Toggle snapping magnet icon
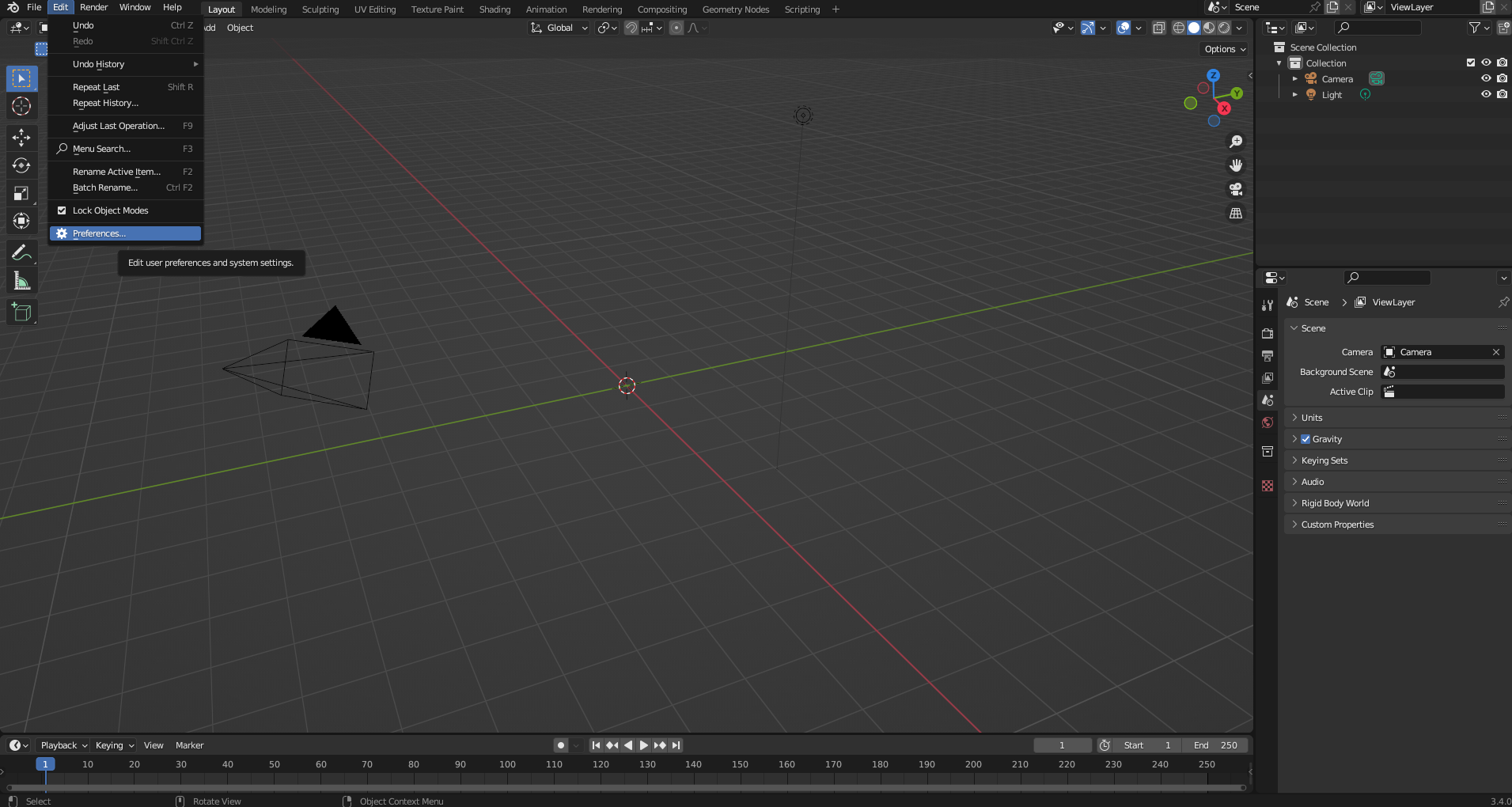 [x=631, y=28]
